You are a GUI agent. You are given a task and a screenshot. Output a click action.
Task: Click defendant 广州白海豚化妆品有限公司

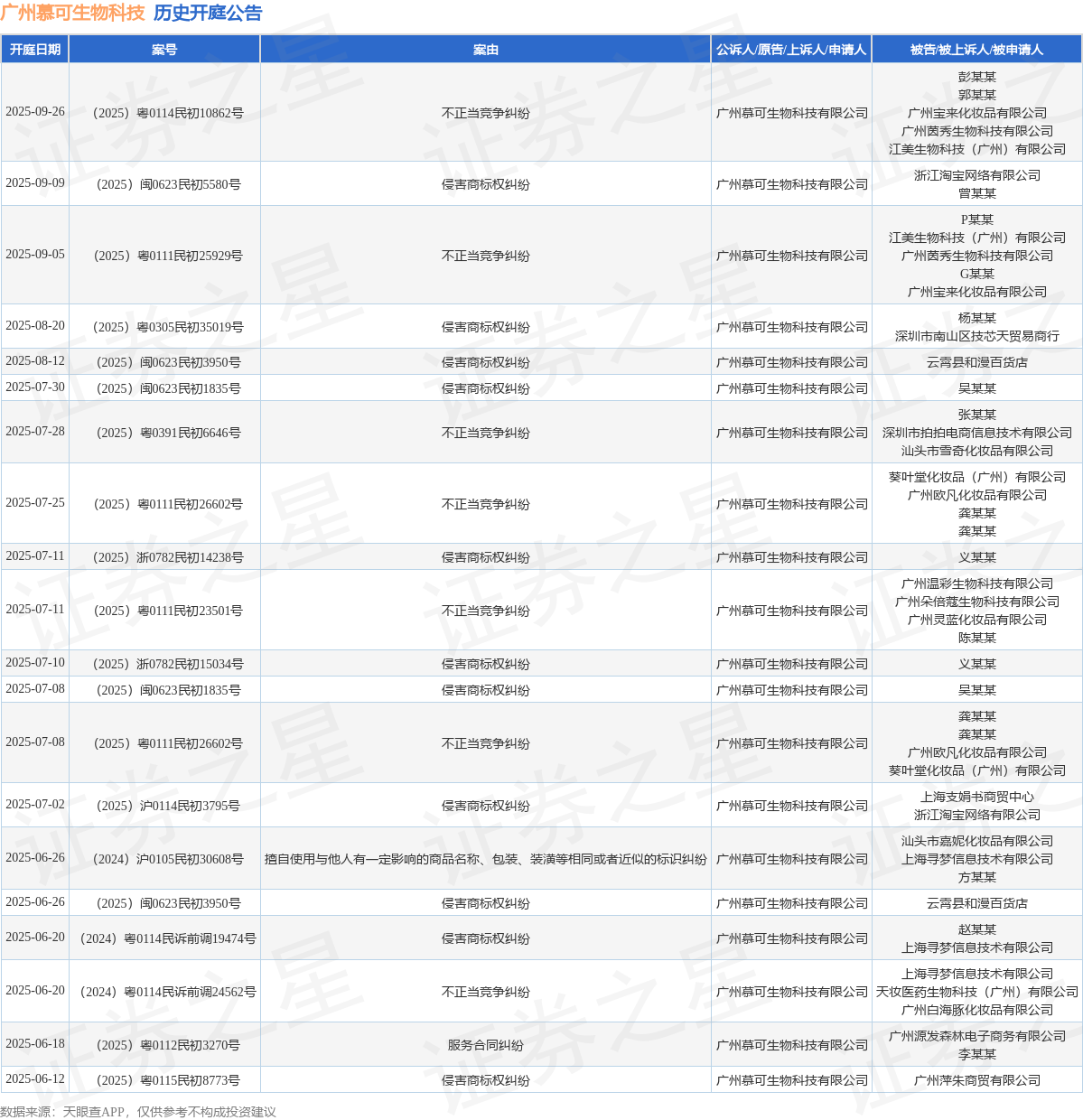click(x=977, y=1010)
